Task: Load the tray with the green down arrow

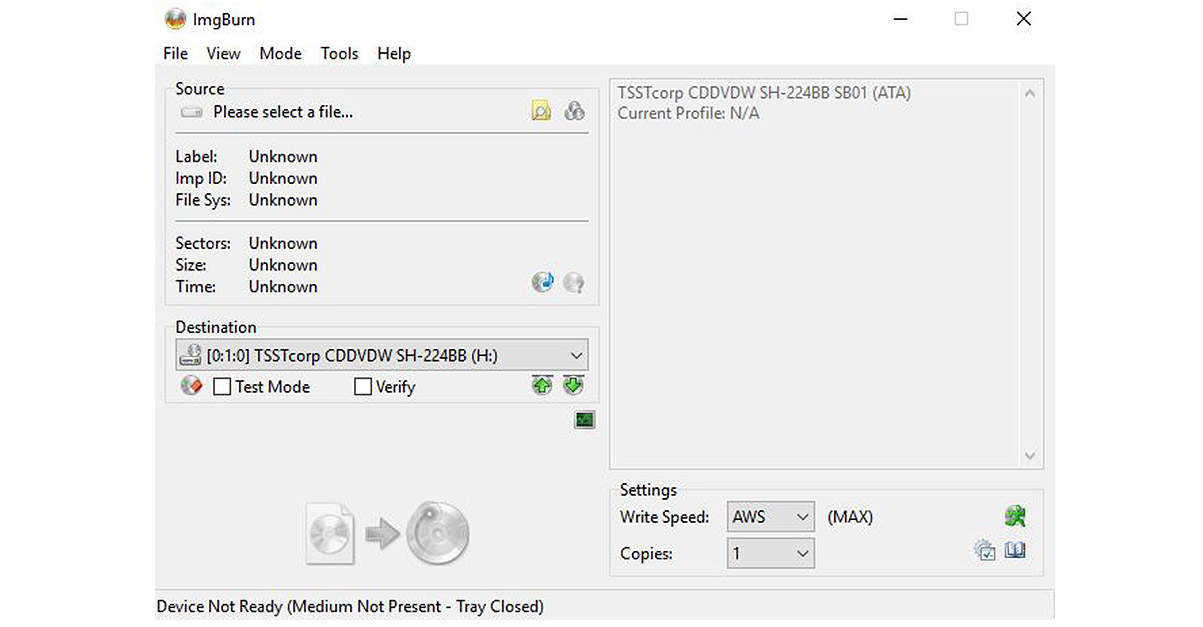Action: tap(573, 385)
